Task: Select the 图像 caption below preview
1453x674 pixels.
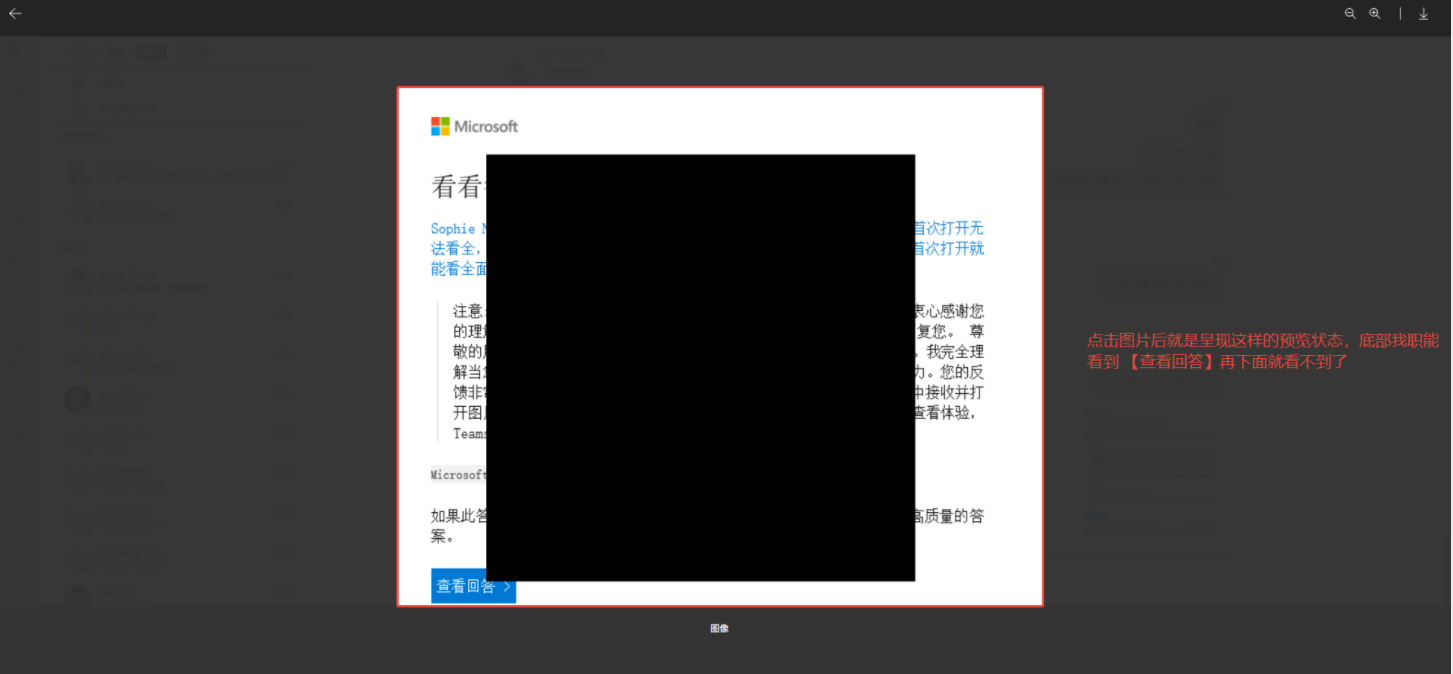Action: coord(720,628)
